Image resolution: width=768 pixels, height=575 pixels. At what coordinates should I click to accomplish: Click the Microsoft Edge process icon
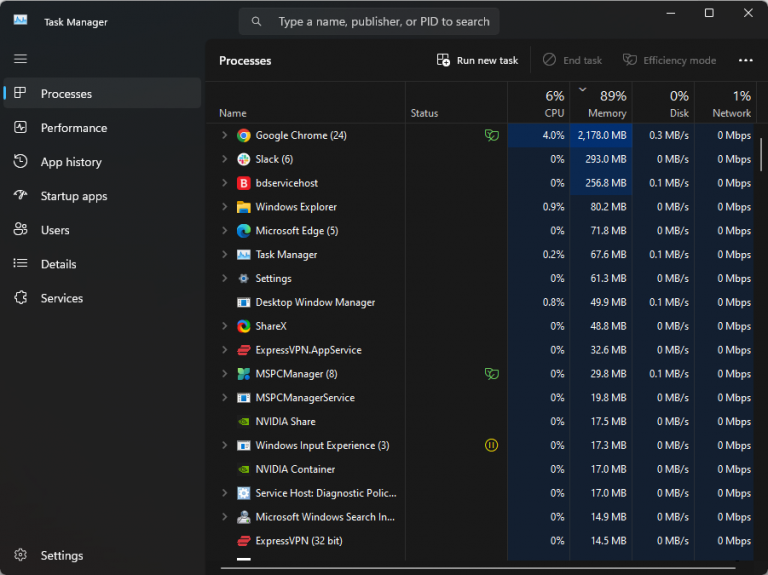point(243,231)
